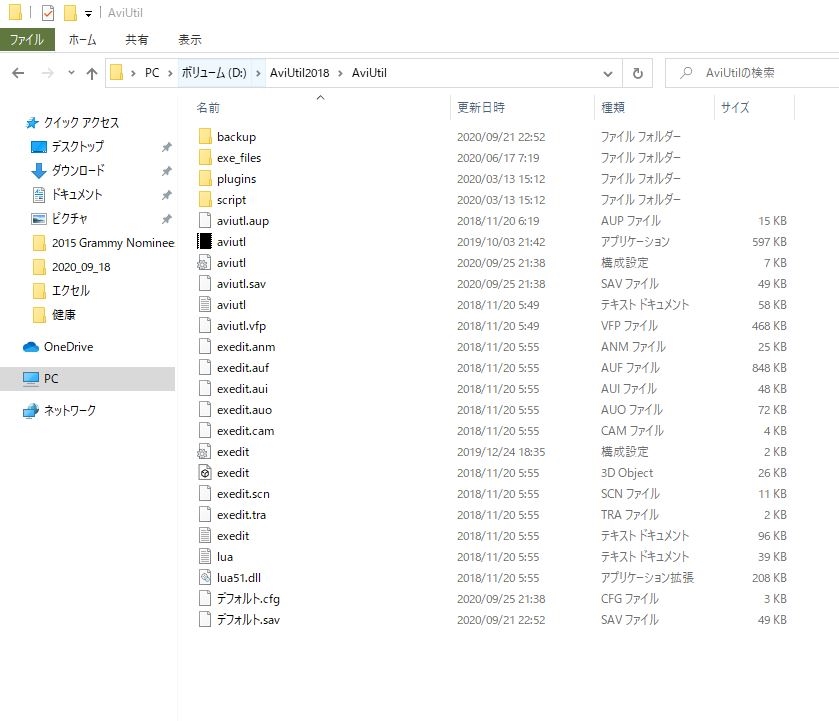Go forward with the right arrow
Screen dimensions: 839x721
pyautogui.click(x=48, y=73)
